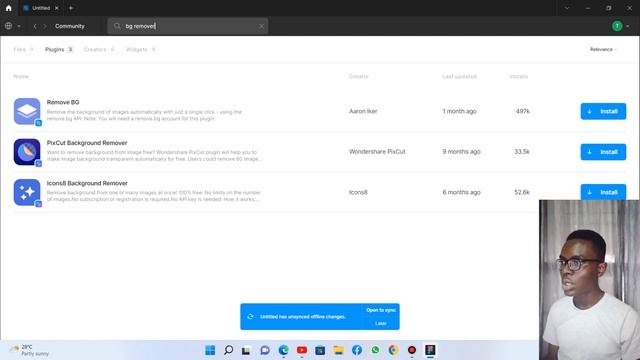Open the Icons8 Background Remover plugin icon

click(x=27, y=192)
